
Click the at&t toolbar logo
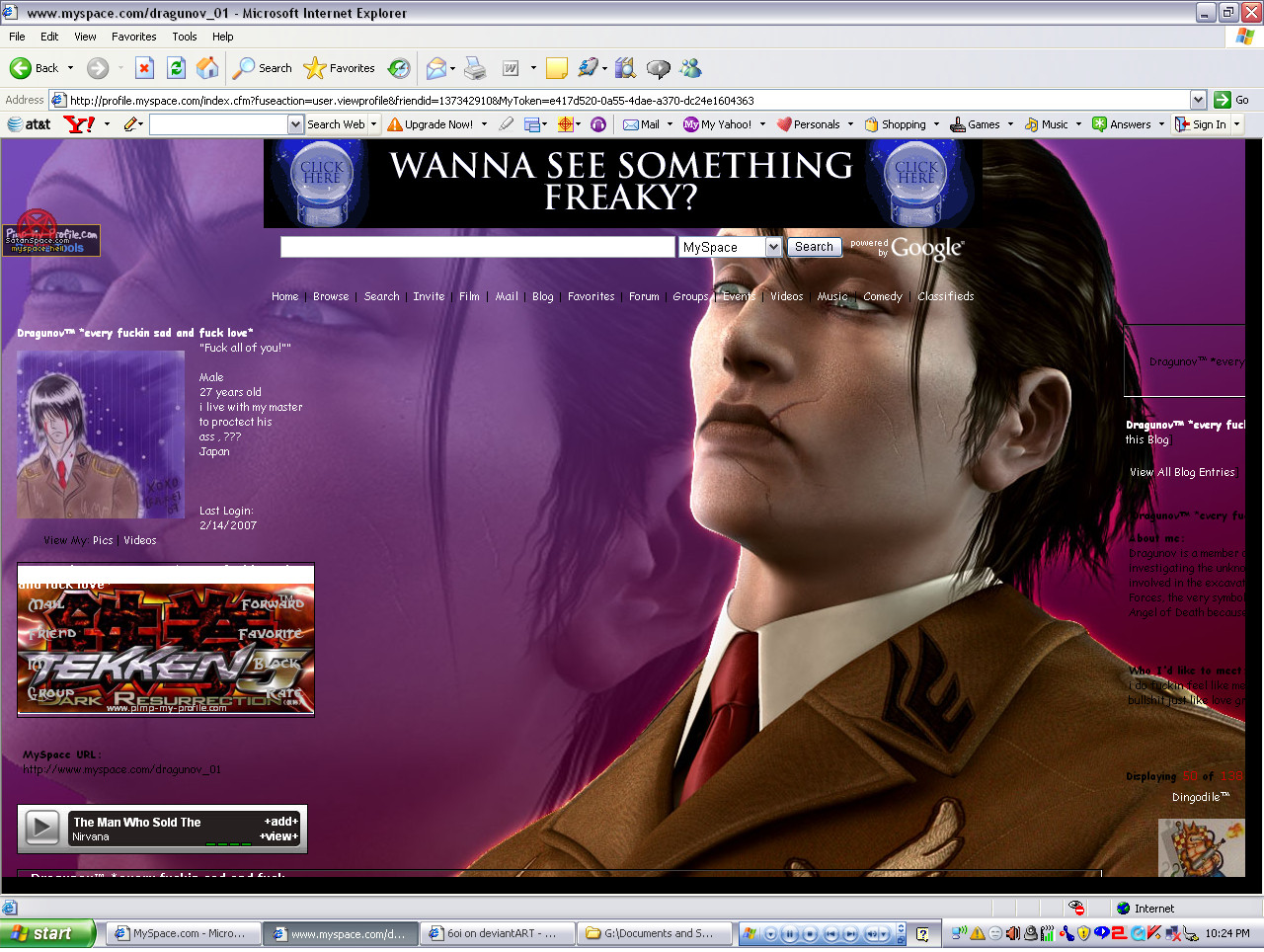[29, 124]
